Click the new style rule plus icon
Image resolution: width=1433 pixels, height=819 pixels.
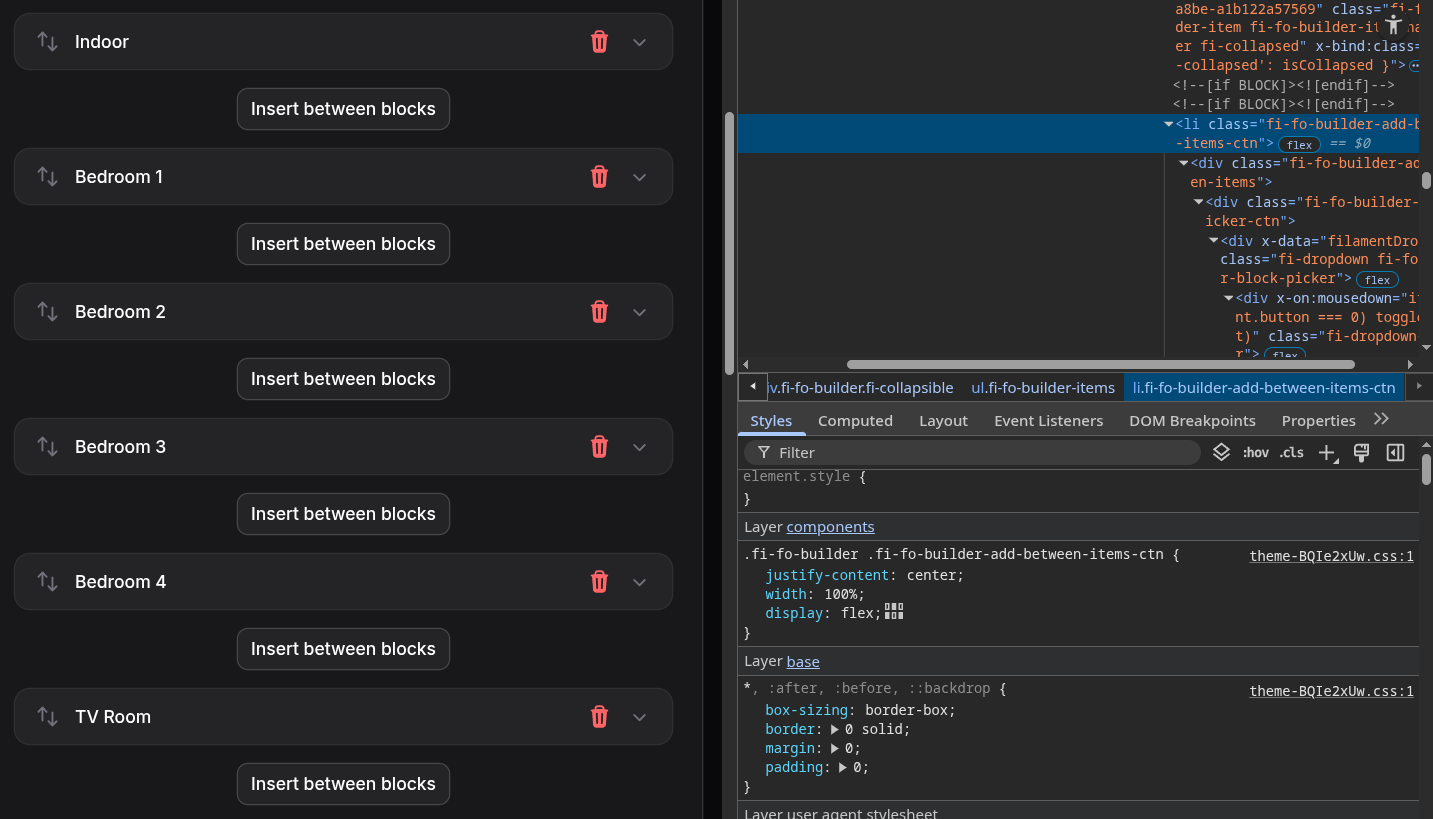(x=1326, y=453)
